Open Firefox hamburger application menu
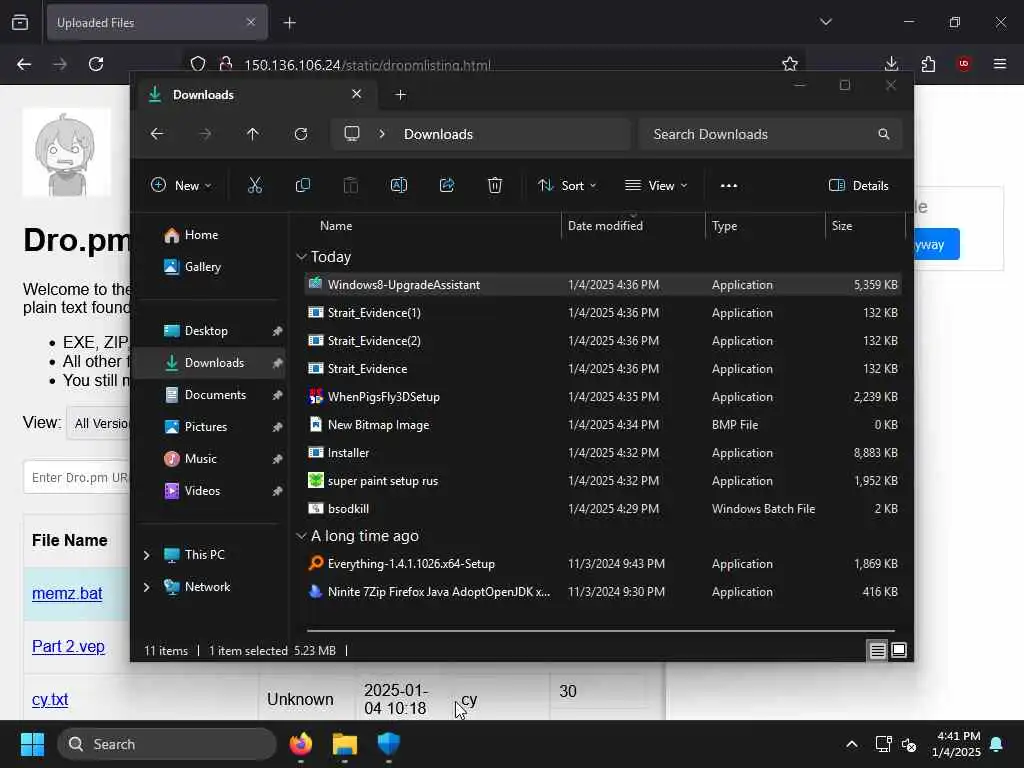The width and height of the screenshot is (1024, 768). [x=999, y=64]
